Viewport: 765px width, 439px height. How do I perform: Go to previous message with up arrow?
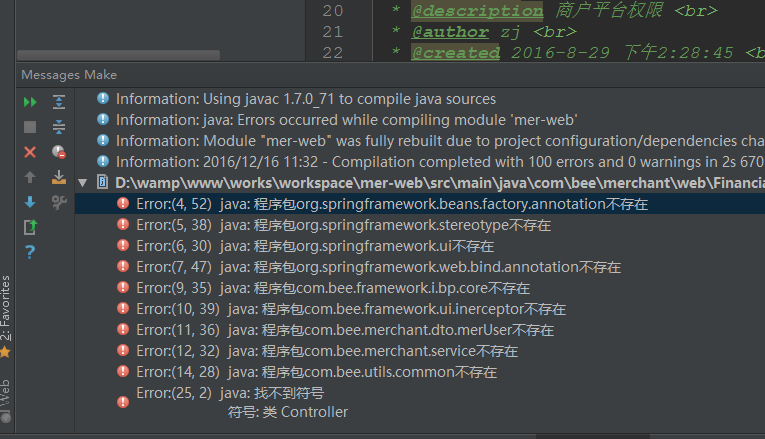click(30, 177)
